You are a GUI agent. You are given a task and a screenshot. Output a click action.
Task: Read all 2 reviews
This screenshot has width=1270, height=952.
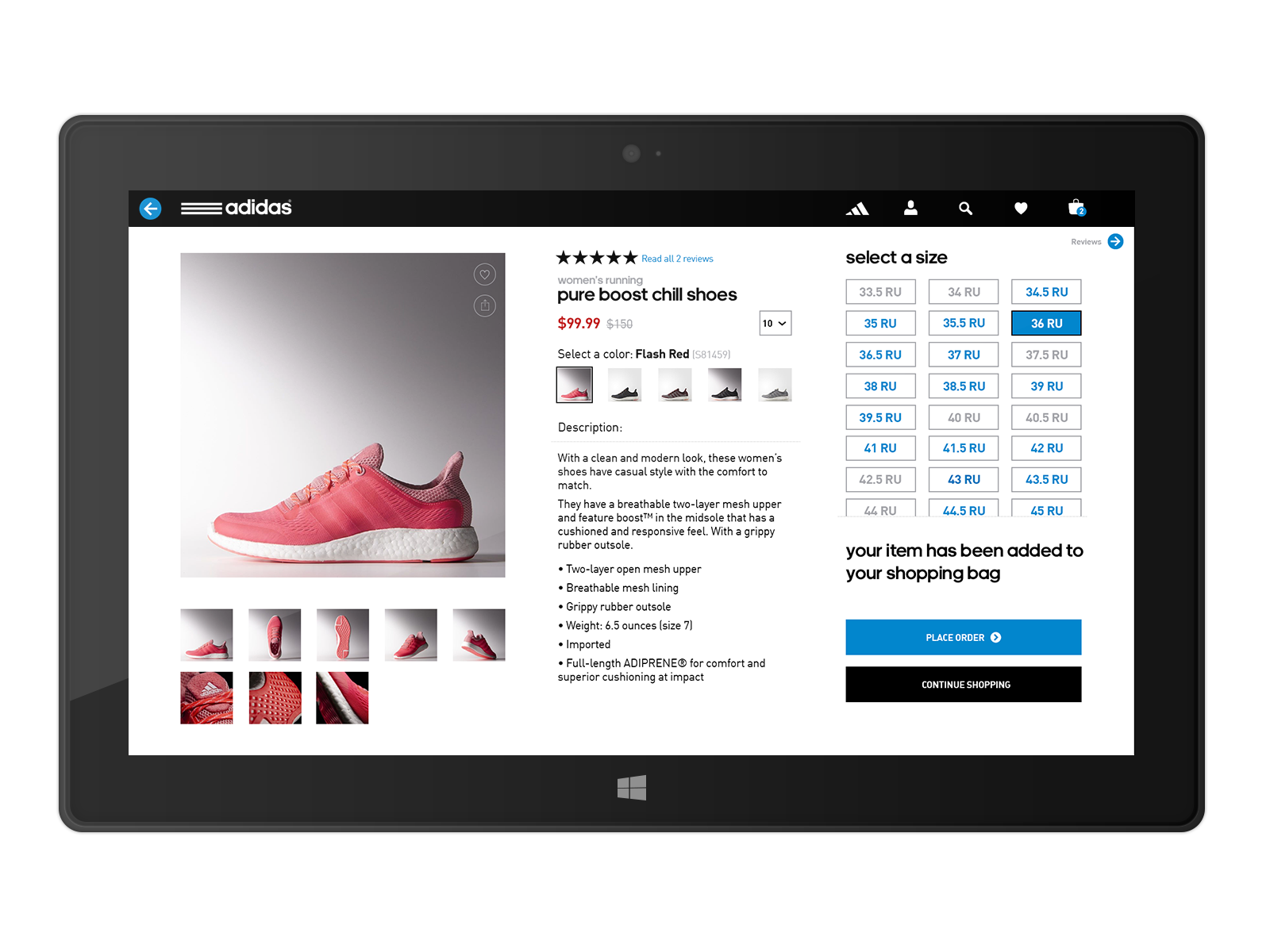(x=677, y=259)
